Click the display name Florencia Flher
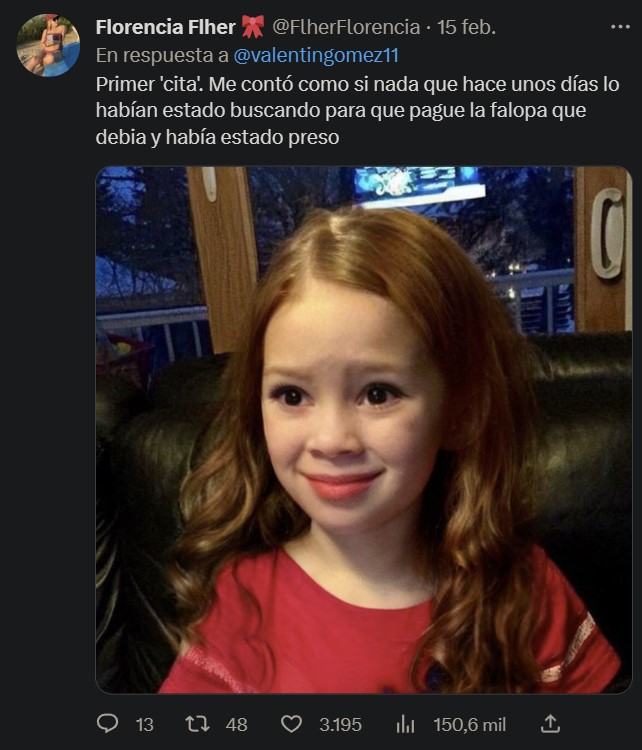The image size is (642, 750). 166,27
